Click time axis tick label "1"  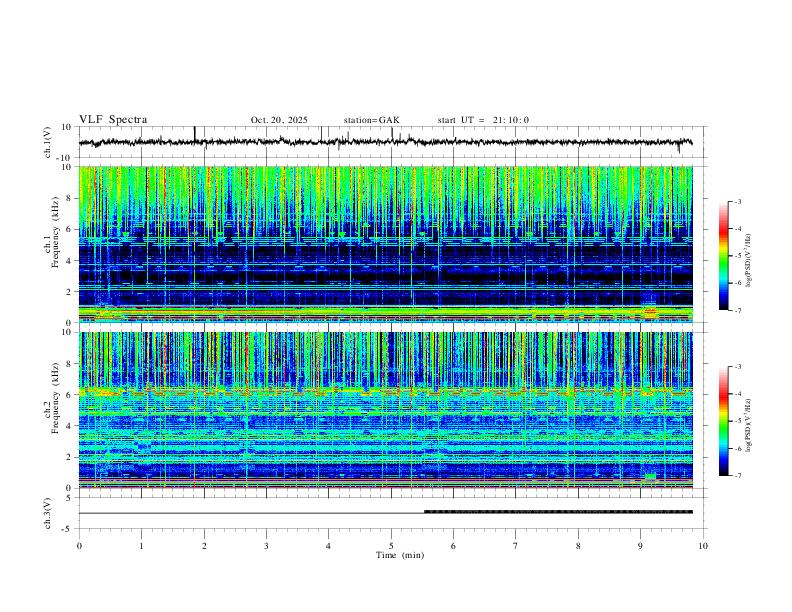point(141,546)
